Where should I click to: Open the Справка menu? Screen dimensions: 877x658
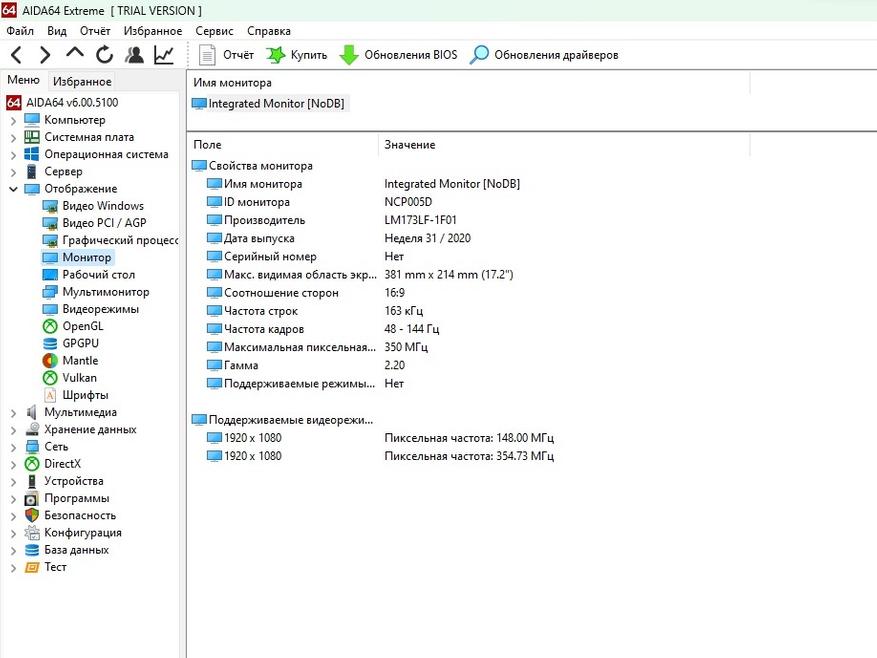[268, 31]
